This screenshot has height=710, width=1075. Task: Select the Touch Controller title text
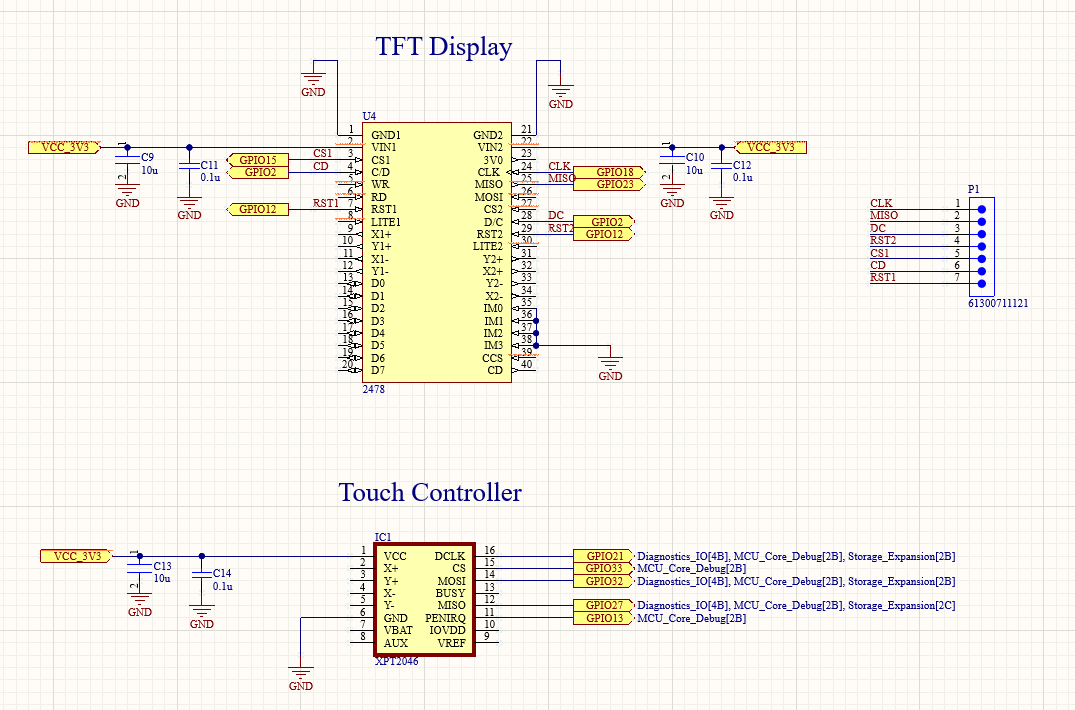430,493
